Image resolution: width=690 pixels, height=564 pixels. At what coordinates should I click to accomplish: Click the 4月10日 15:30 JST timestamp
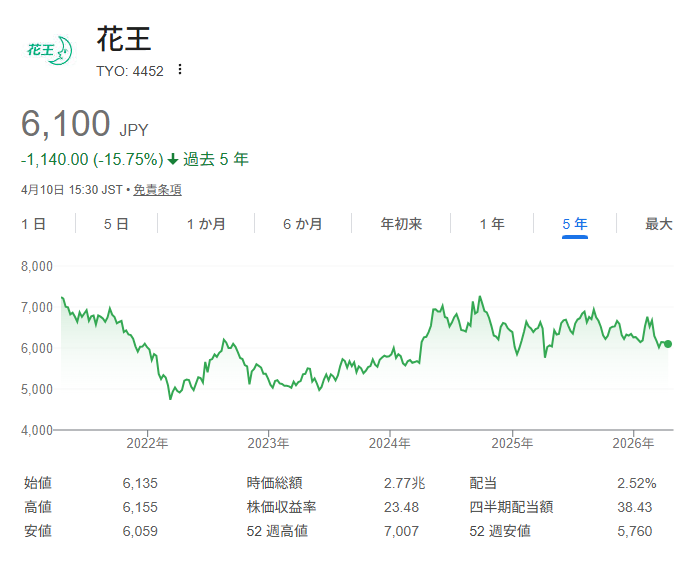click(72, 190)
